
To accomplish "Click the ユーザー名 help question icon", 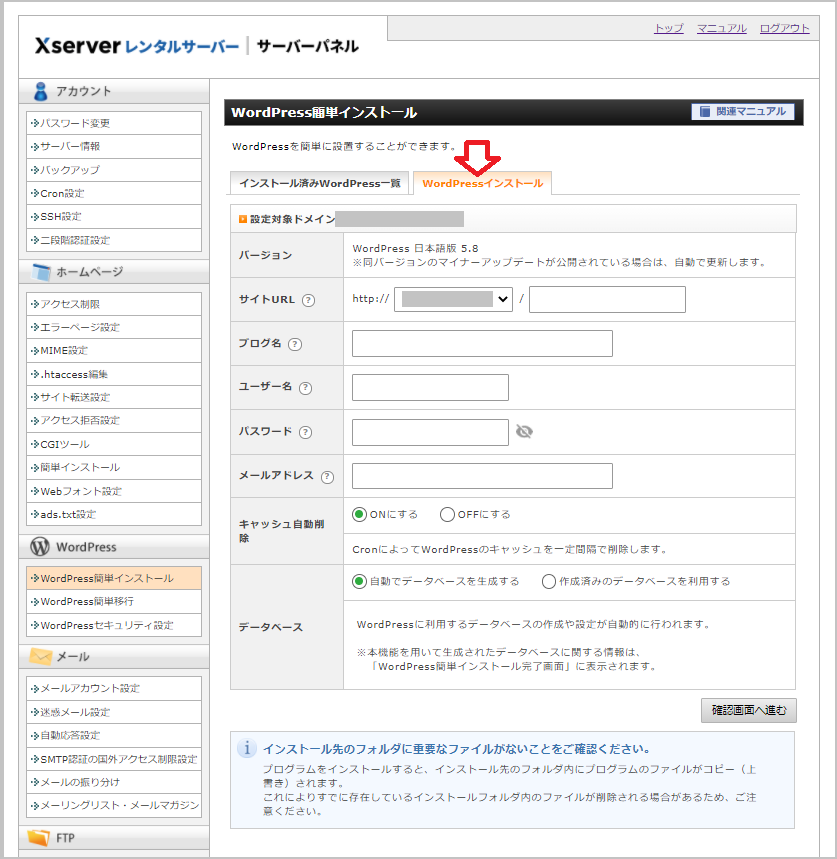I will 305,388.
